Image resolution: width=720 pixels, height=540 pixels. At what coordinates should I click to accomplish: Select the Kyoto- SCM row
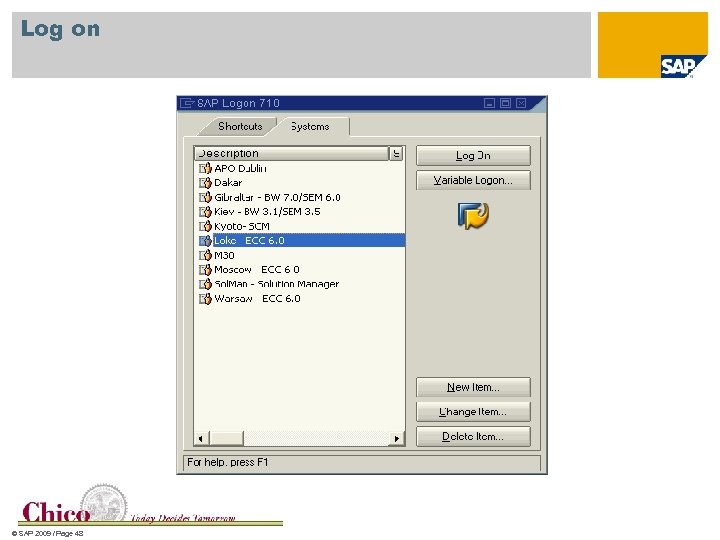(x=300, y=226)
